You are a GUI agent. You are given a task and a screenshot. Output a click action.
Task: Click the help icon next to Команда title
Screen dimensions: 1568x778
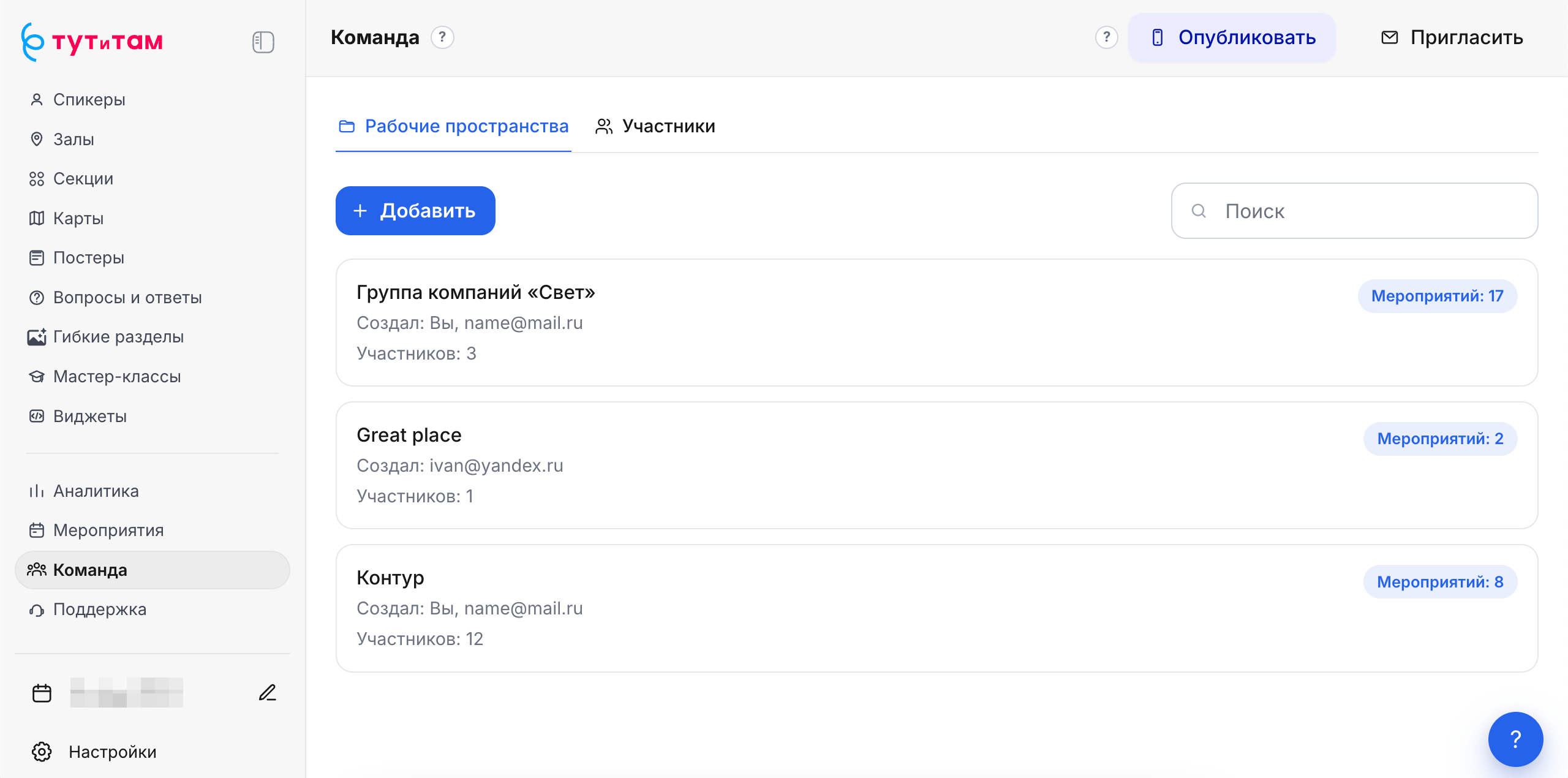[442, 37]
